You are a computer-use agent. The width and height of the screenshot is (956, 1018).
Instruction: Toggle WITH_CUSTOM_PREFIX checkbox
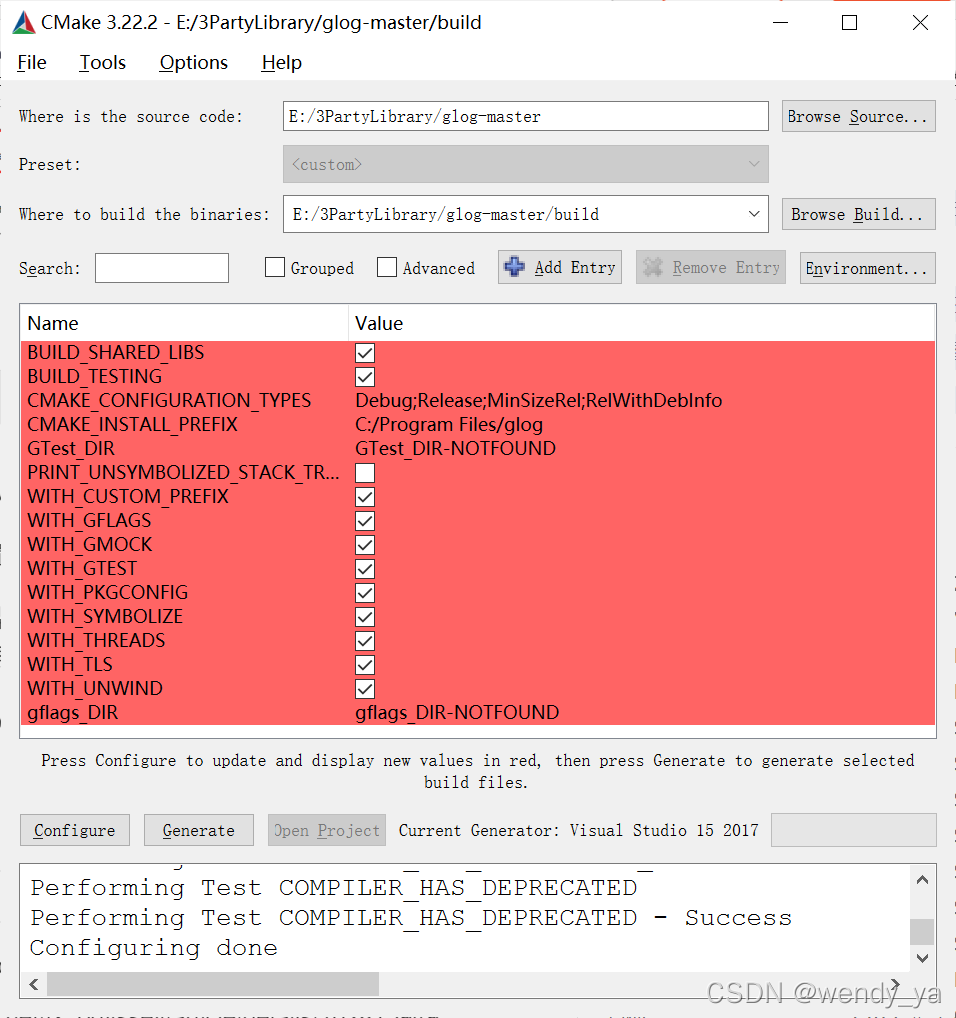[x=365, y=497]
